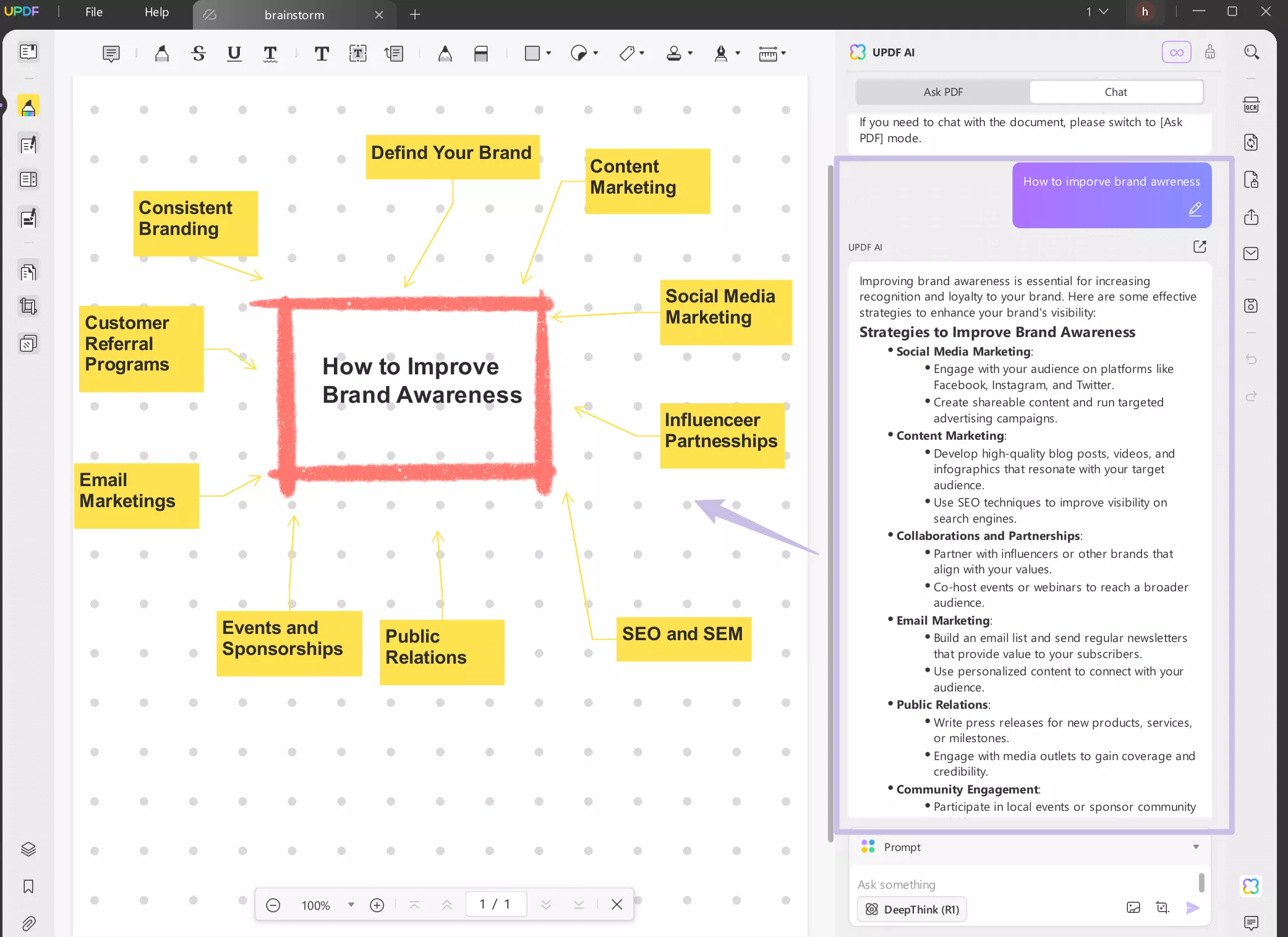Open the window count dropdown
Image resolution: width=1288 pixels, height=937 pixels.
pyautogui.click(x=1098, y=12)
